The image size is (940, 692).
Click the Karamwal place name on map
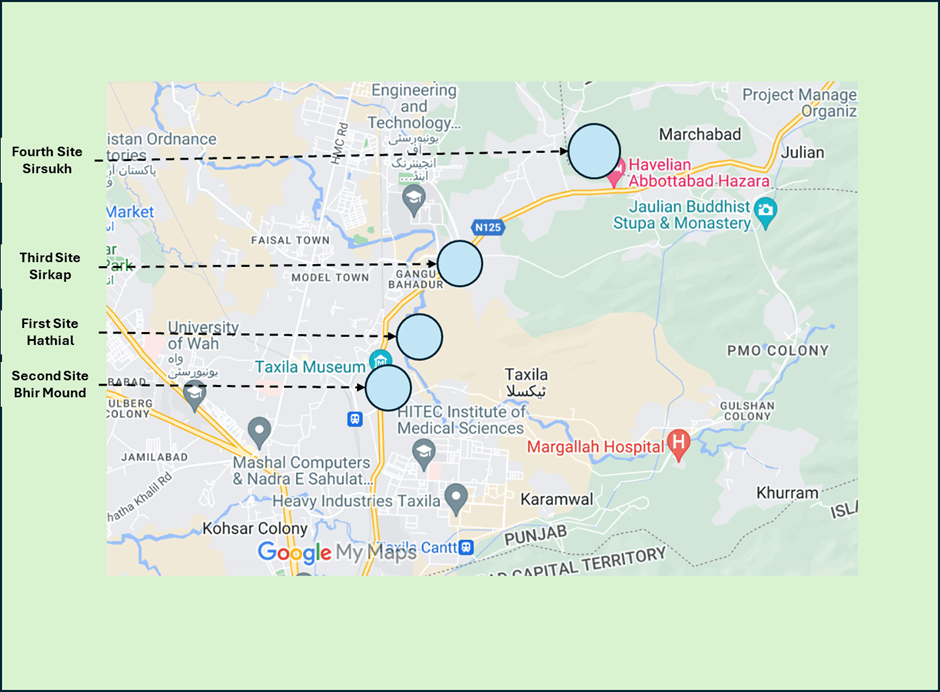557,499
